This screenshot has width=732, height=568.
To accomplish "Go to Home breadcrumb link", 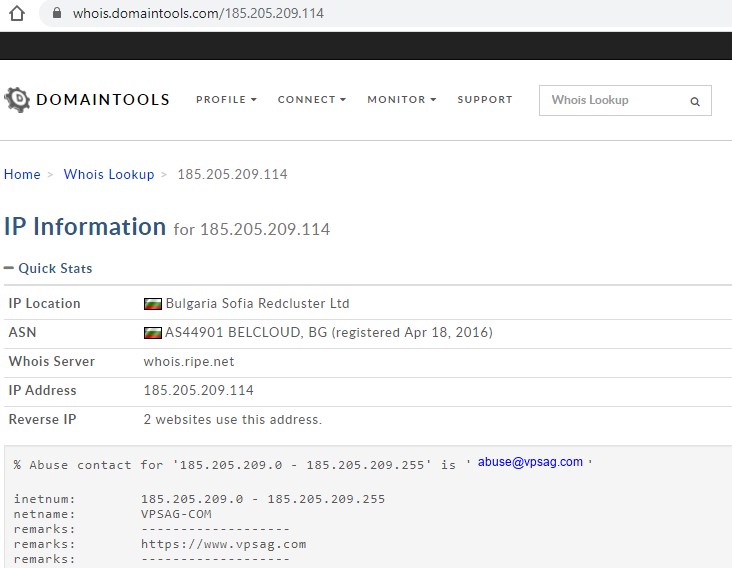I will click(x=22, y=174).
